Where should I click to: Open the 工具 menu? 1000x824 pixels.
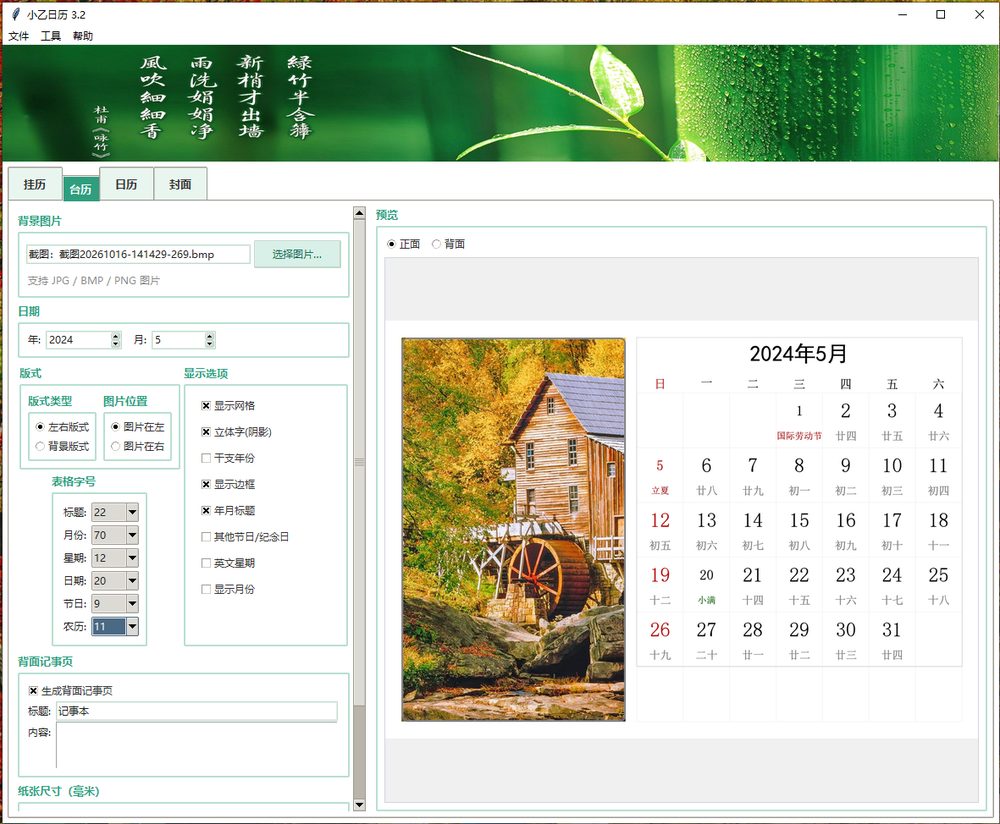click(x=51, y=36)
